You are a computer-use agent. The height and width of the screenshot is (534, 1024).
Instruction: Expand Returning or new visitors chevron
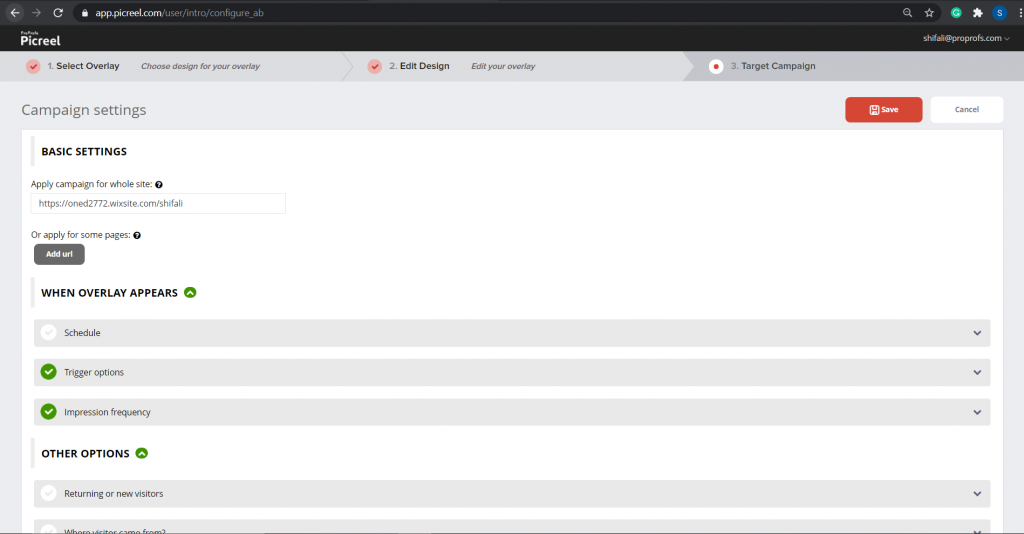977,494
